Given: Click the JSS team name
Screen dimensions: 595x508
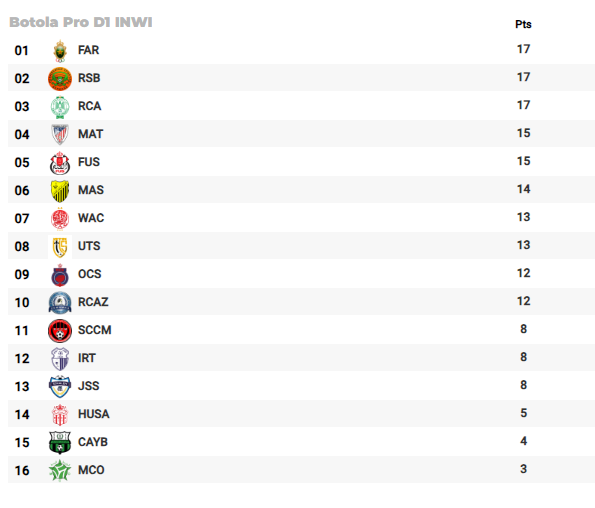Looking at the screenshot, I should 89,386.
